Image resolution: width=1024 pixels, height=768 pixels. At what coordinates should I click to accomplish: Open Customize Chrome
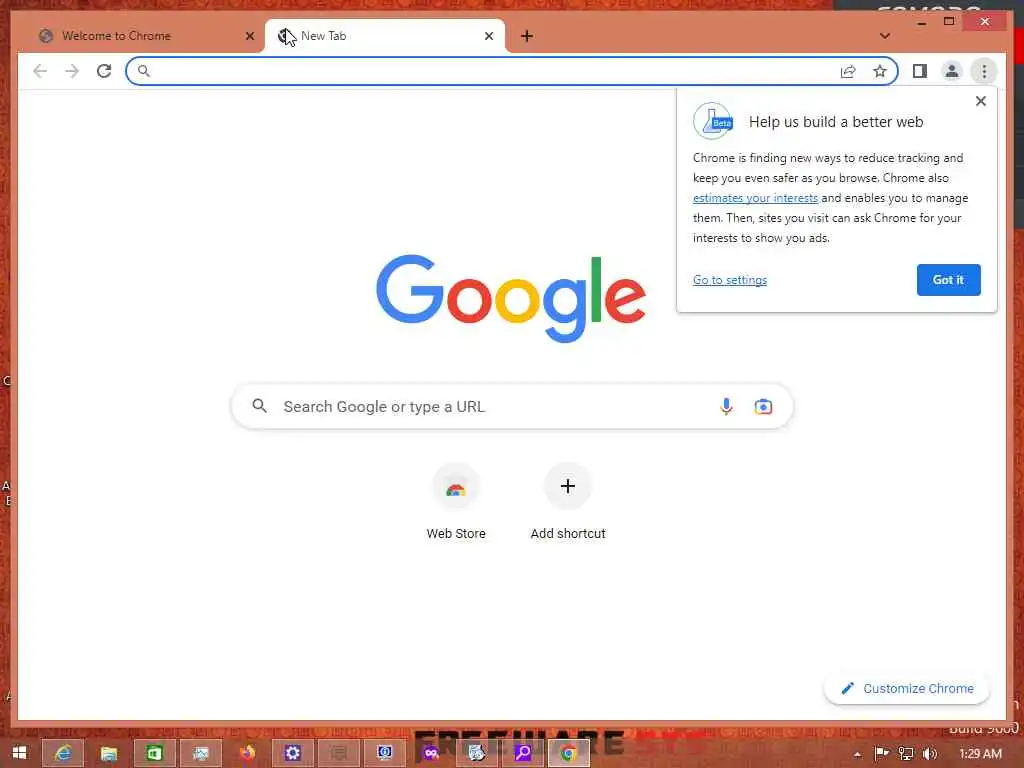point(907,688)
